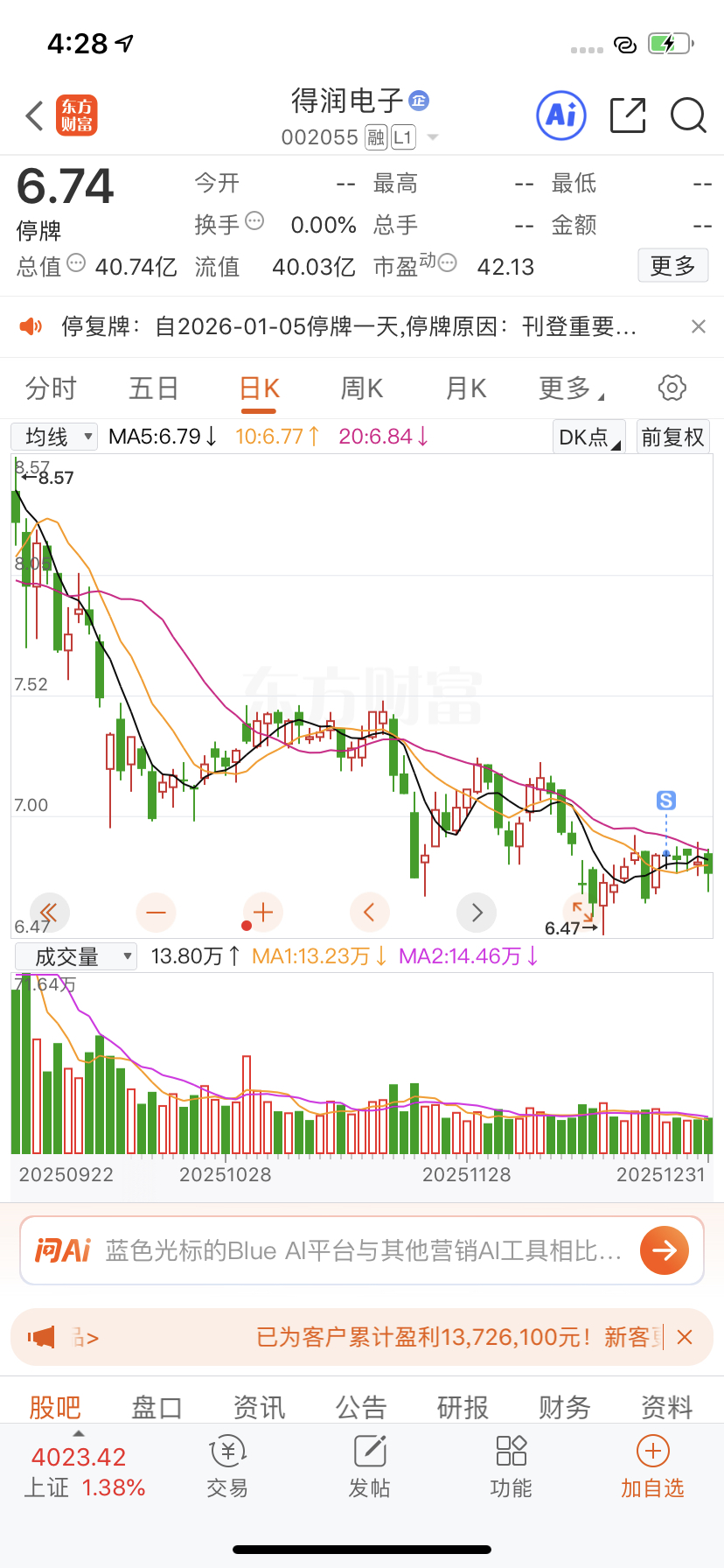Screen dimensions: 724x1568
Task: Switch to the 公告 tab
Action: coord(361,1407)
